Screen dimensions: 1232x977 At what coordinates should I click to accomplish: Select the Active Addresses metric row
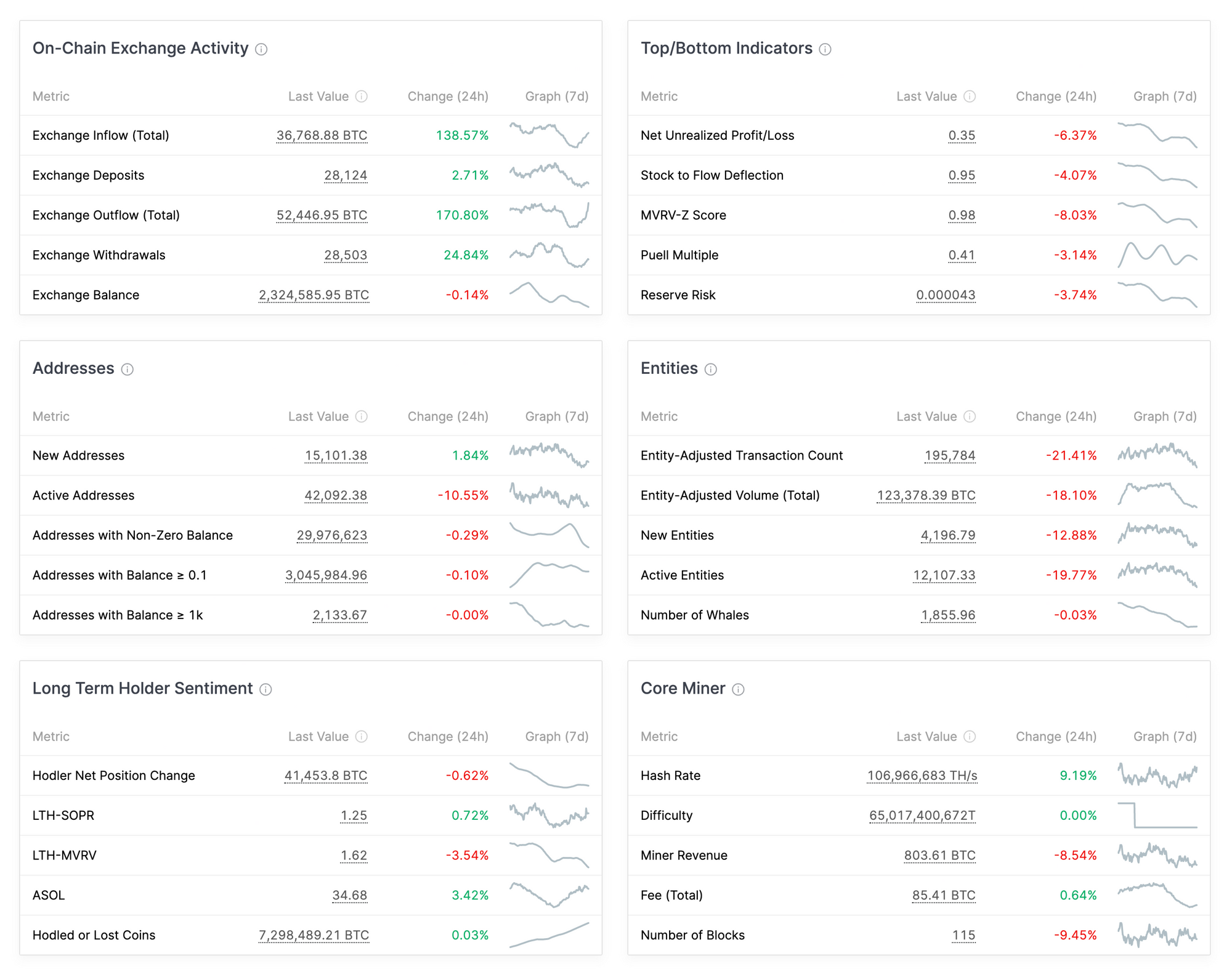point(83,495)
